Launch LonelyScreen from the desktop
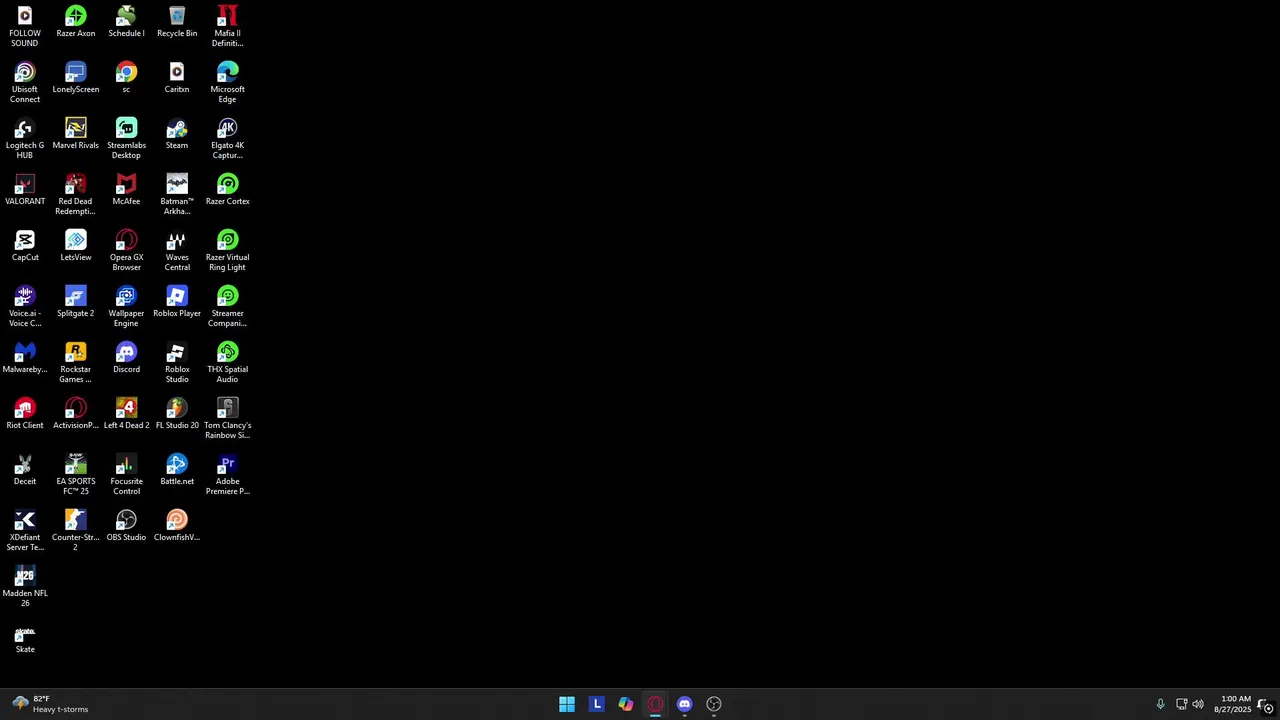This screenshot has width=1280, height=720. click(x=76, y=78)
